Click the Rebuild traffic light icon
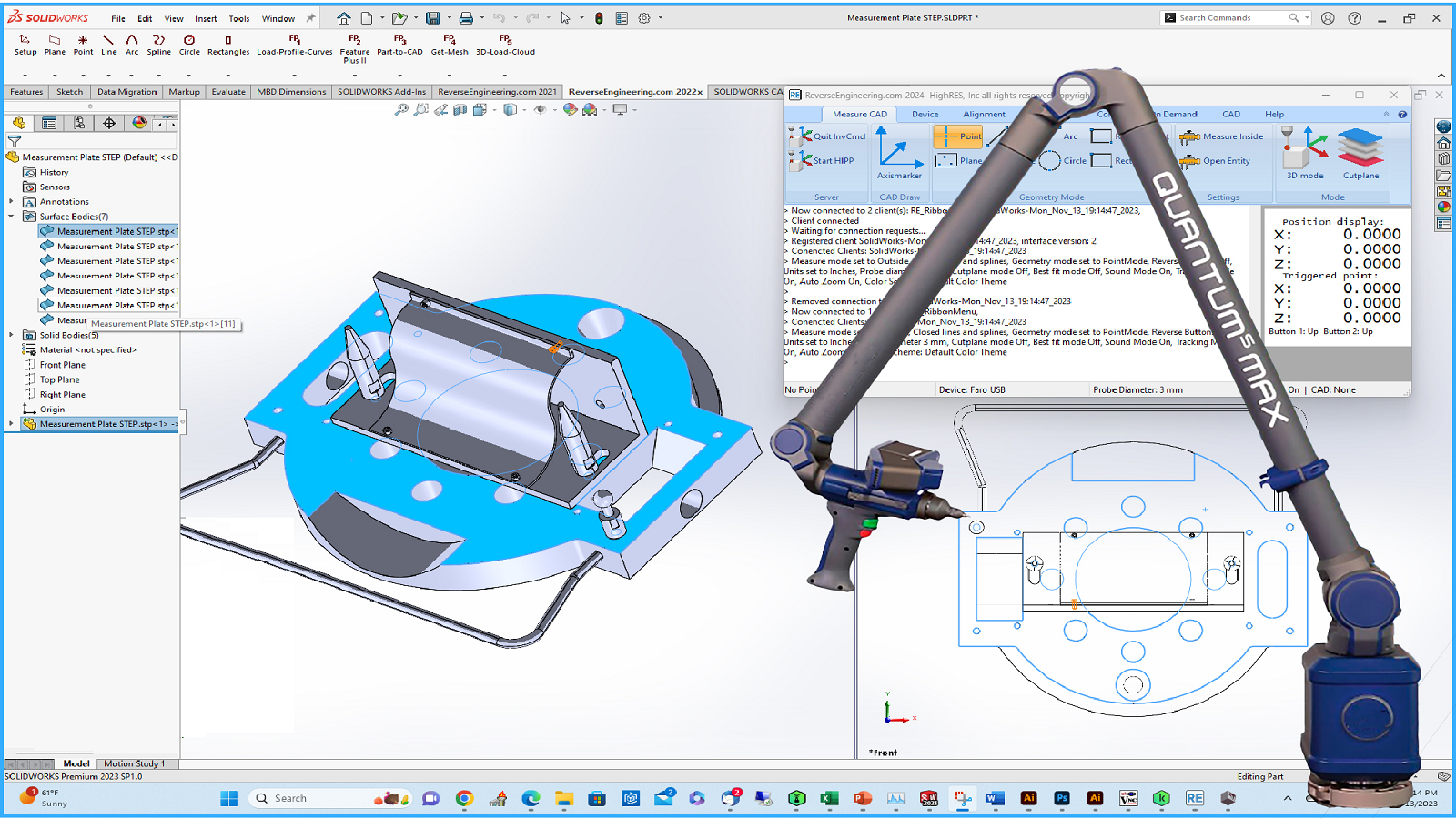Screen dimensions: 1456x819 (599, 18)
